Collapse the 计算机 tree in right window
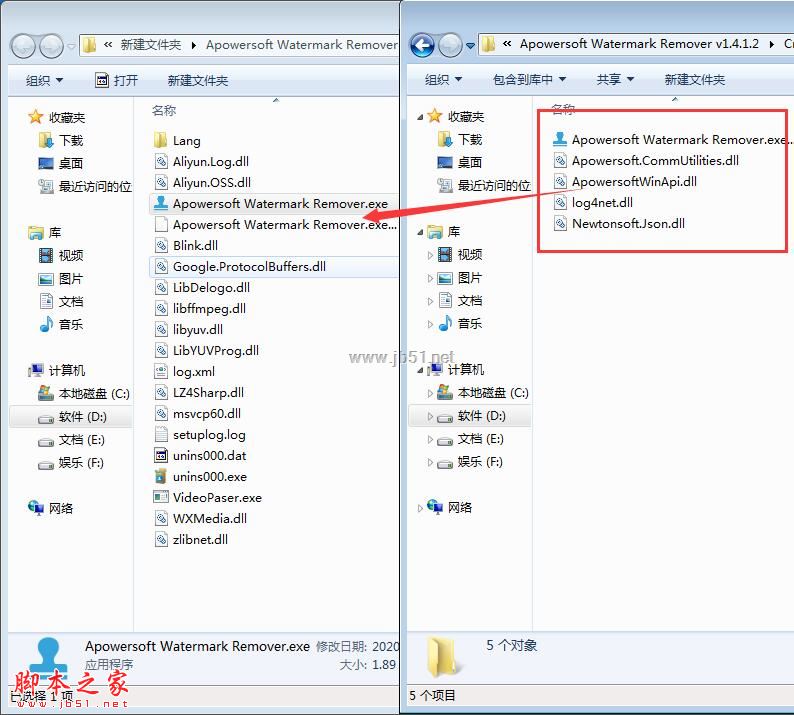 tap(420, 370)
